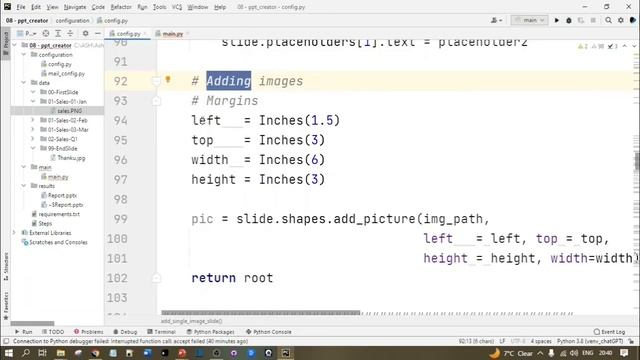Select Report.pptx in results folder
Image resolution: width=640 pixels, height=360 pixels.
(x=59, y=195)
